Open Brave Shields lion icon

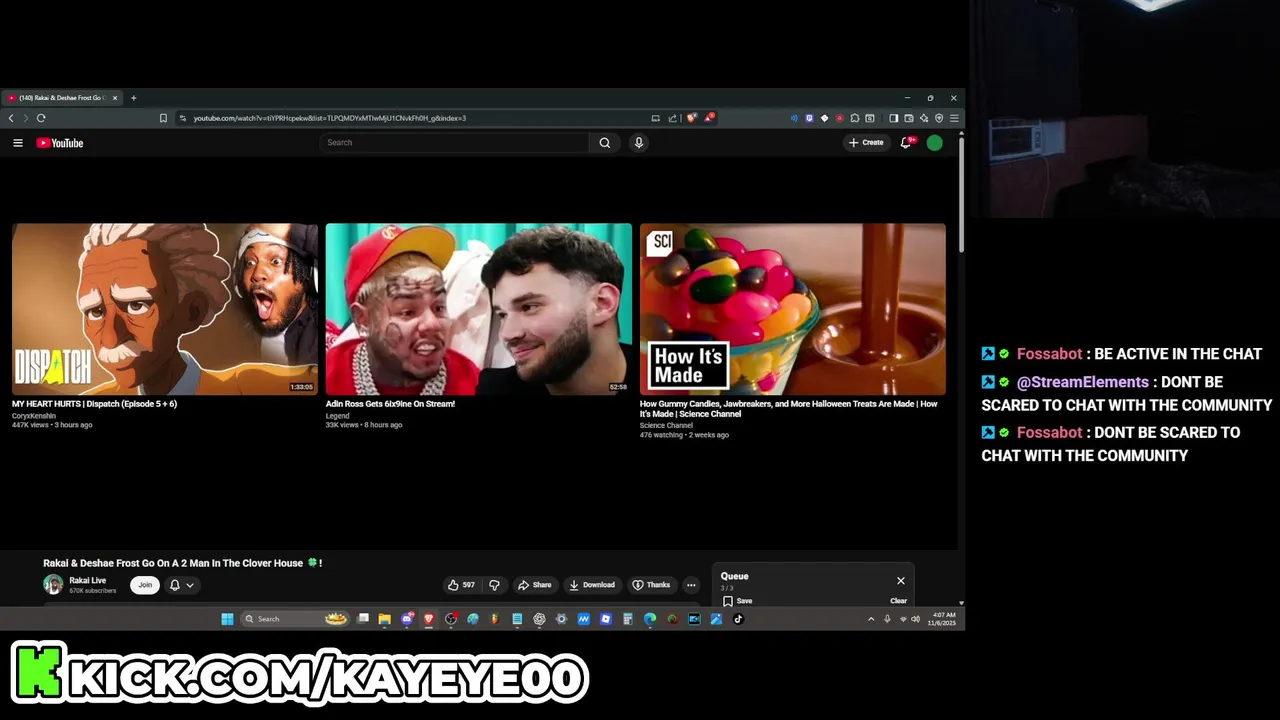pos(692,118)
